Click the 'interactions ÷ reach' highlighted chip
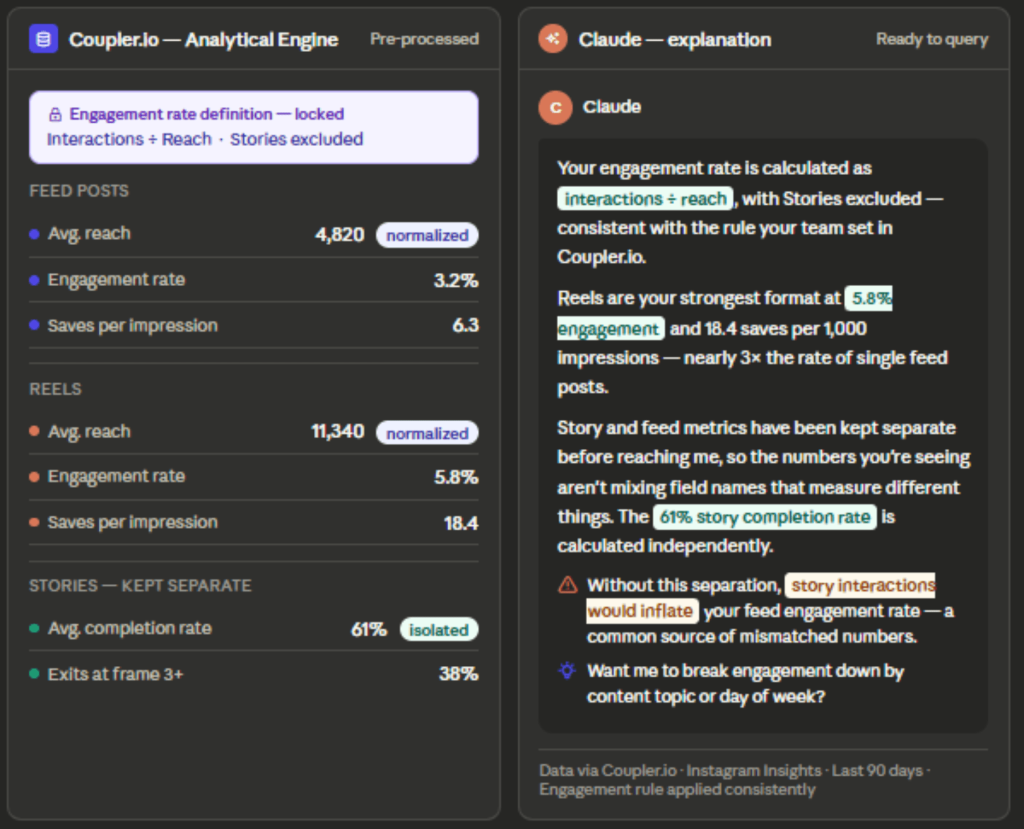This screenshot has height=829, width=1024. pyautogui.click(x=645, y=198)
